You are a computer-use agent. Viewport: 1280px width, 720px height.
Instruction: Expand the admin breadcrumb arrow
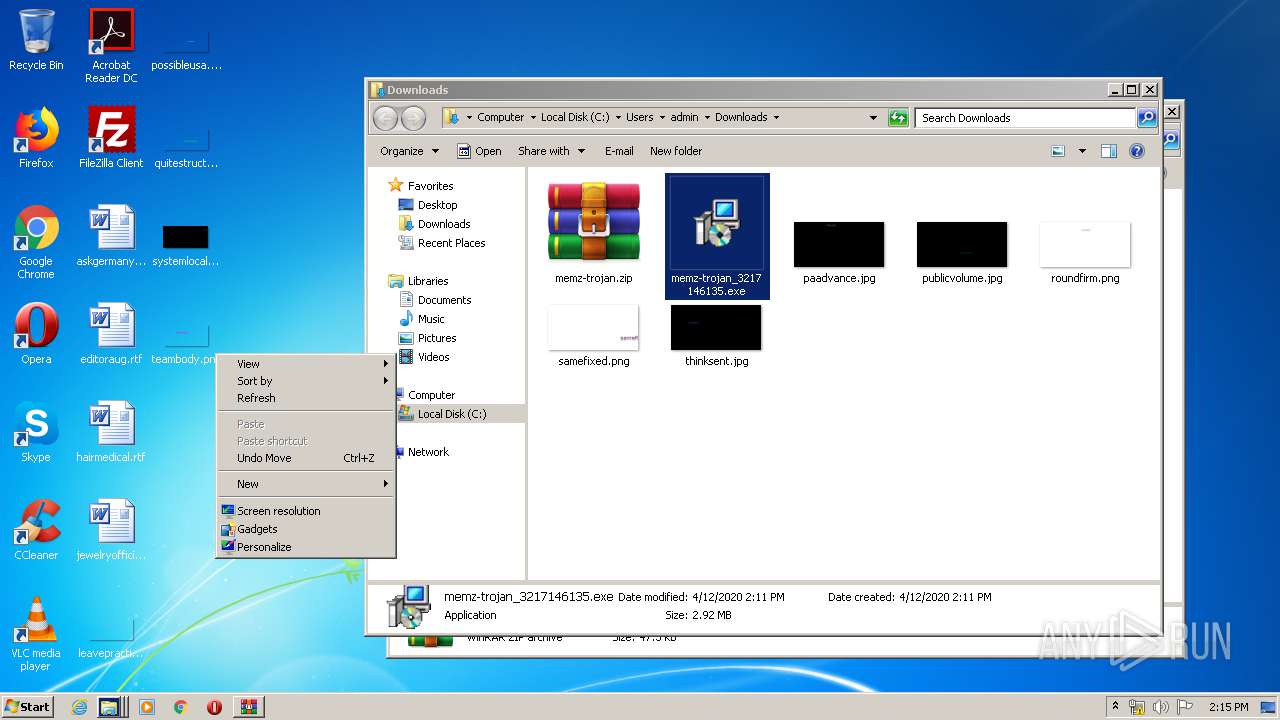click(706, 117)
